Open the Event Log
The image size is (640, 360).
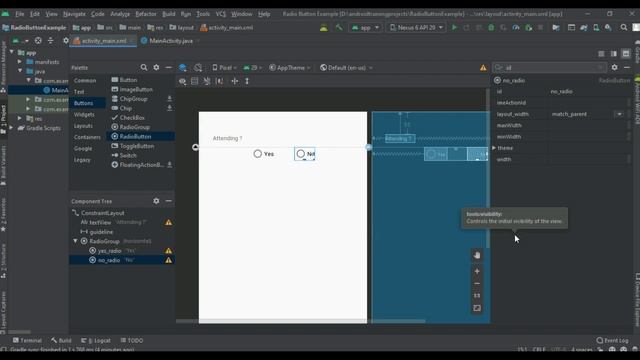click(612, 340)
